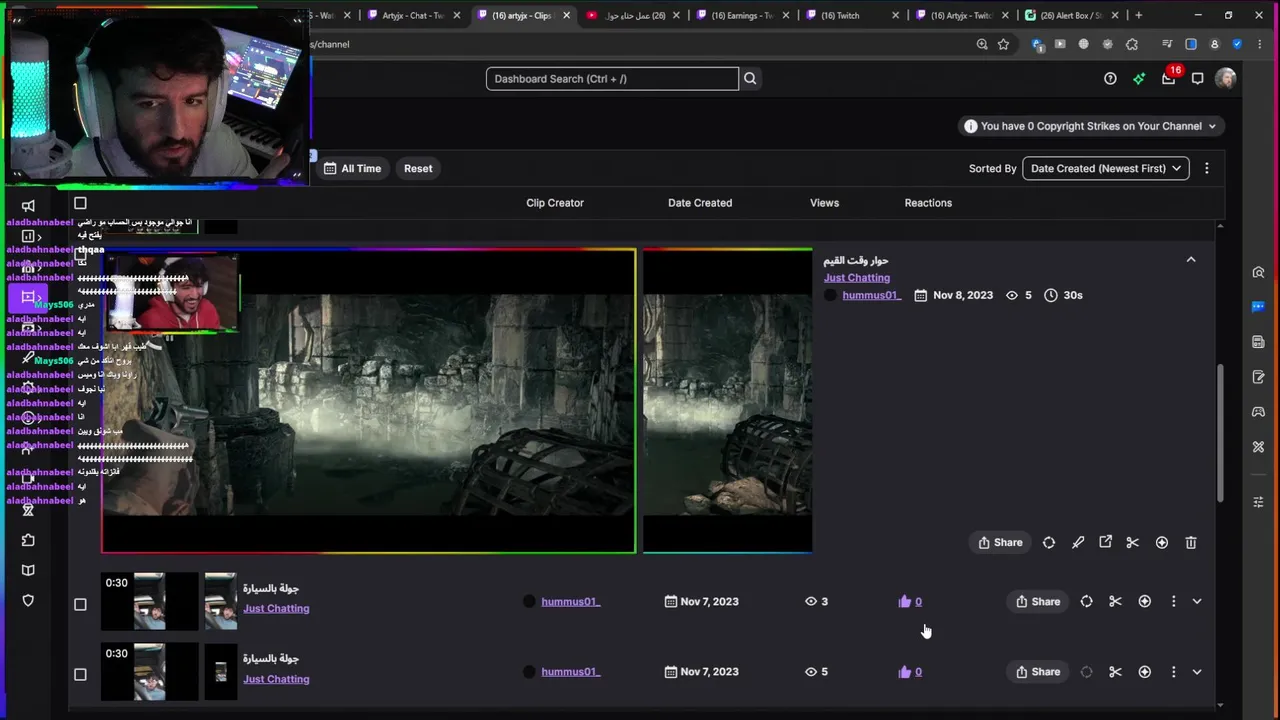
Task: Switch to the Artyjx - Chat browser tab
Action: (412, 15)
